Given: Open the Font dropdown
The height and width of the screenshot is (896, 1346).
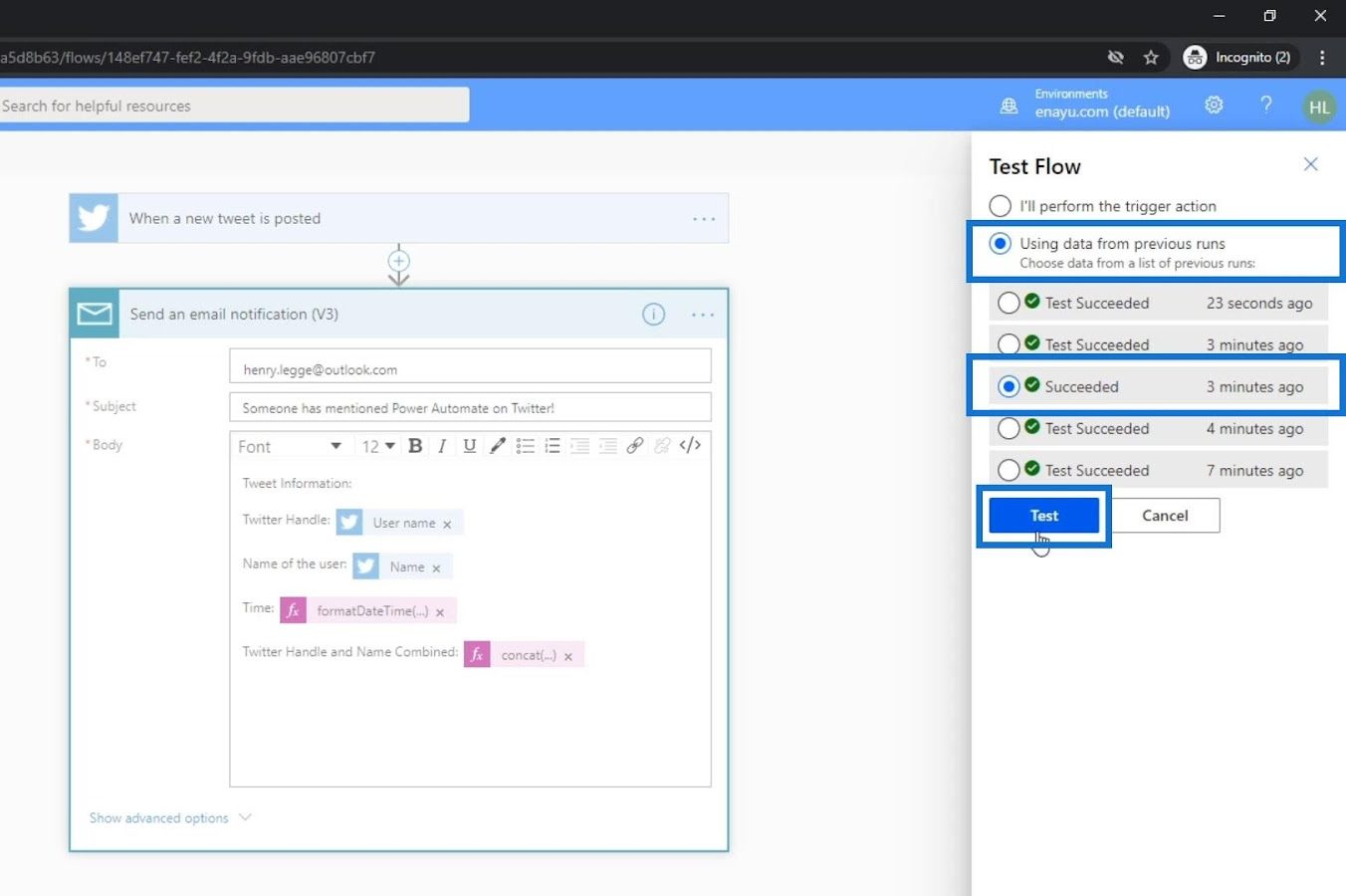Looking at the screenshot, I should coord(290,446).
